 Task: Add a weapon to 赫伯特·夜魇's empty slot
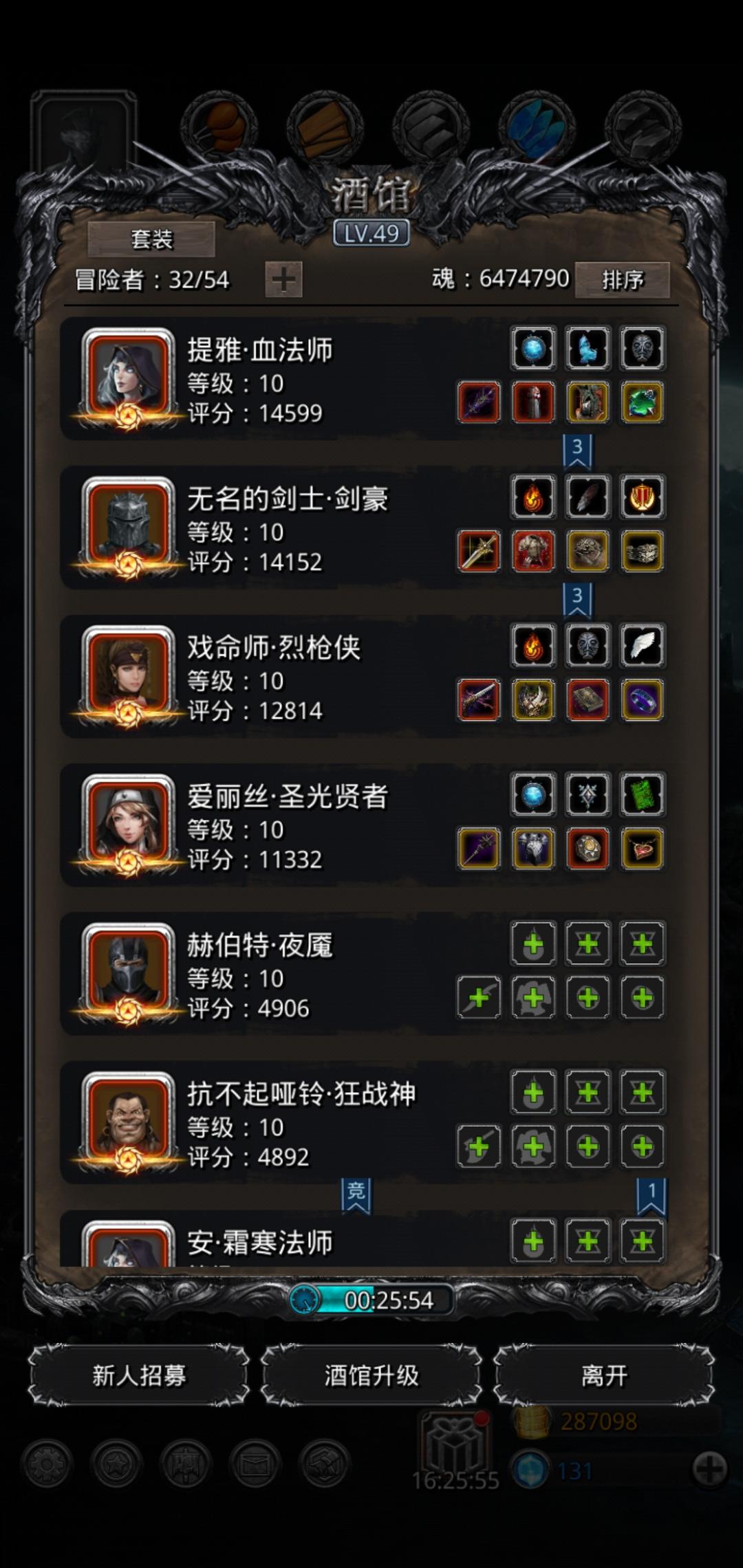pos(479,997)
